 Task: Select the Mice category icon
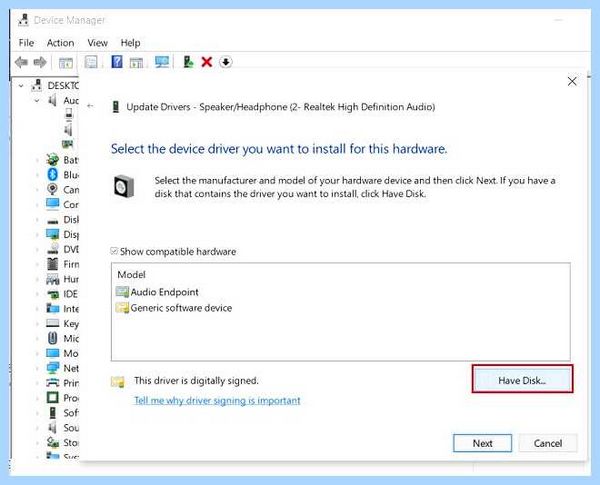tap(52, 338)
